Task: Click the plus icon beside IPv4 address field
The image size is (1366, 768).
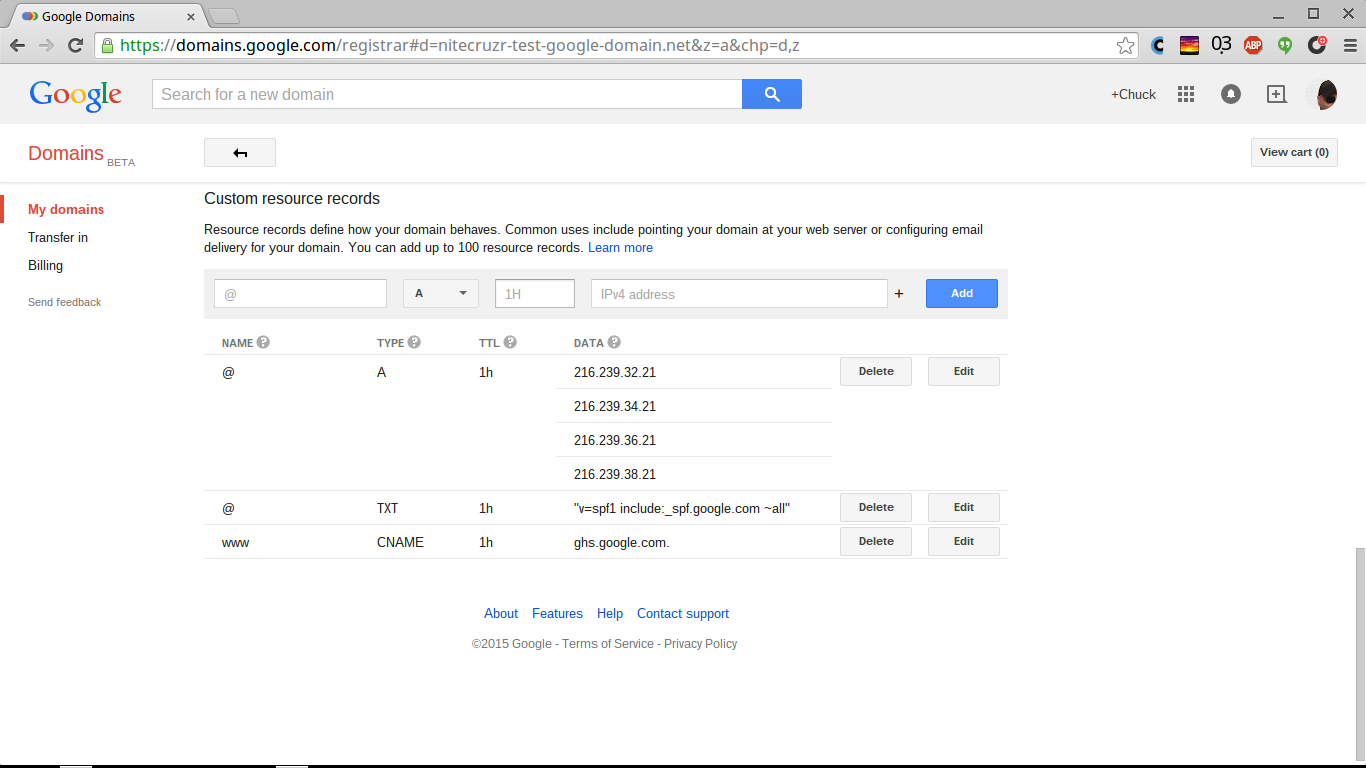Action: [899, 294]
